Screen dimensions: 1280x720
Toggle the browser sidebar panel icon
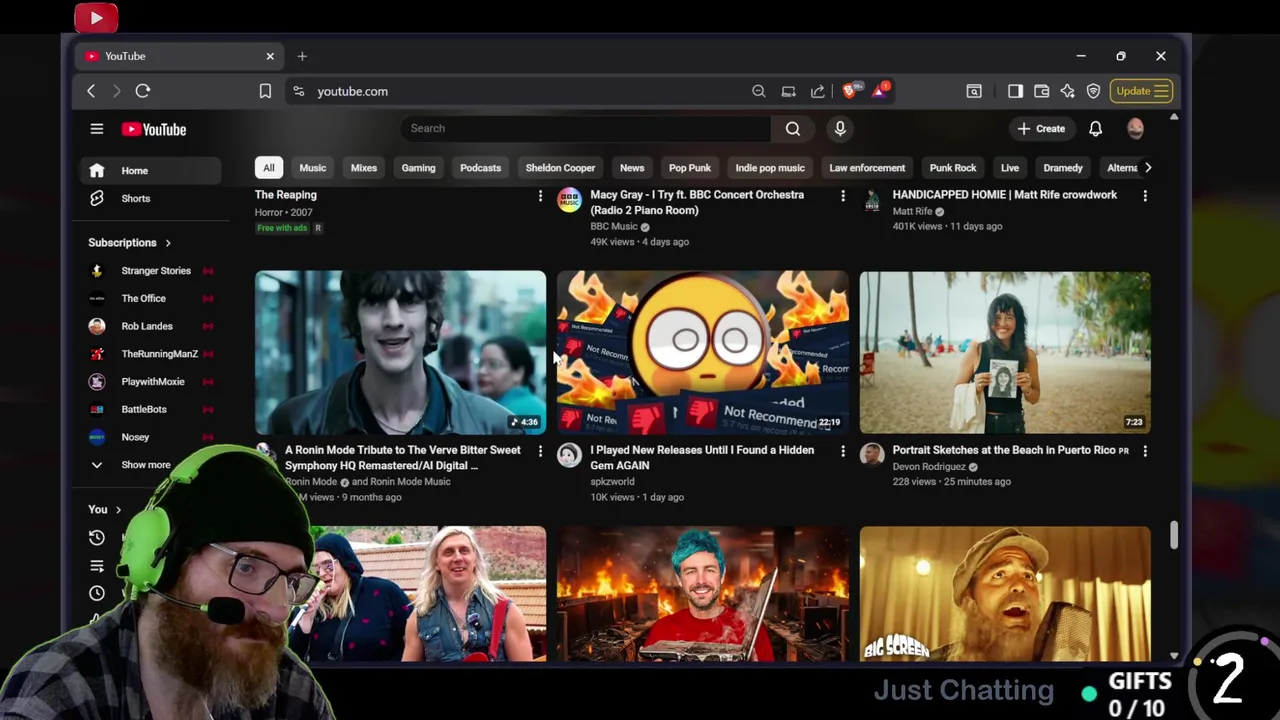tap(1015, 91)
